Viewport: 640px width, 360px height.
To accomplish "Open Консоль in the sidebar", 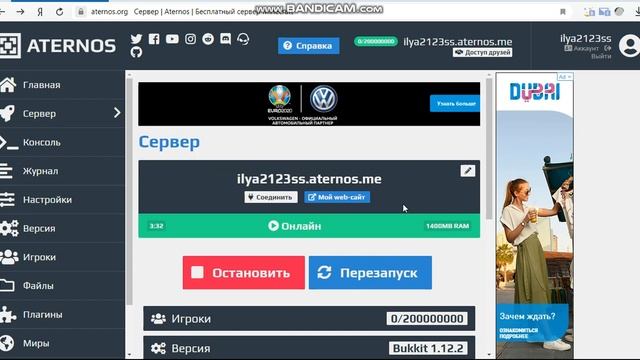I will 62,142.
